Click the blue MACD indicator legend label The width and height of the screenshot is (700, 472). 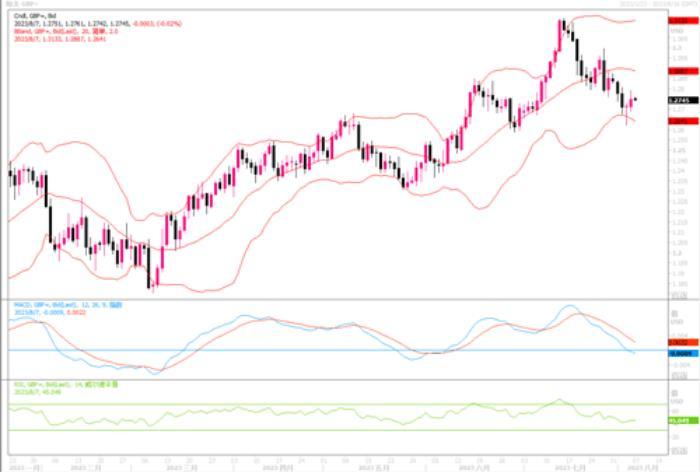pyautogui.click(x=68, y=305)
